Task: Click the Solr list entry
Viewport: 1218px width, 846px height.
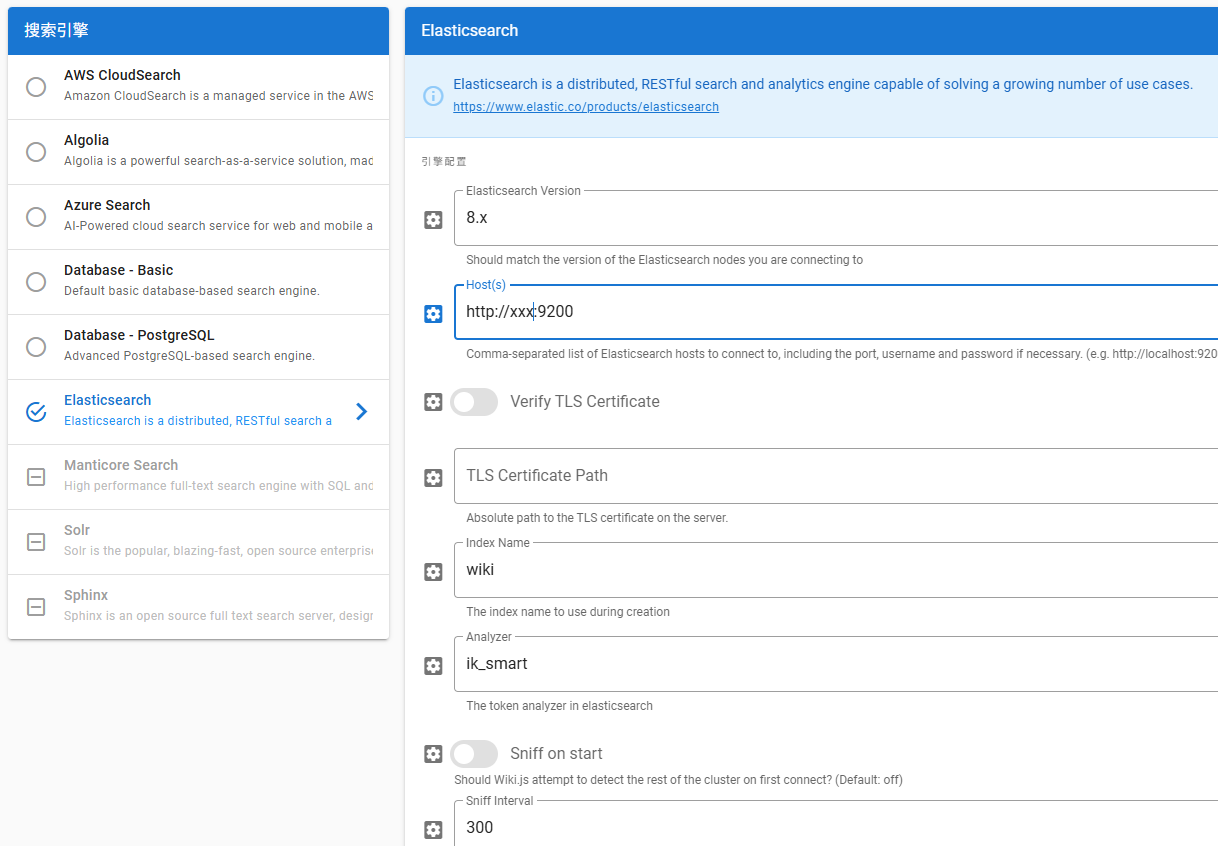Action: coord(198,542)
